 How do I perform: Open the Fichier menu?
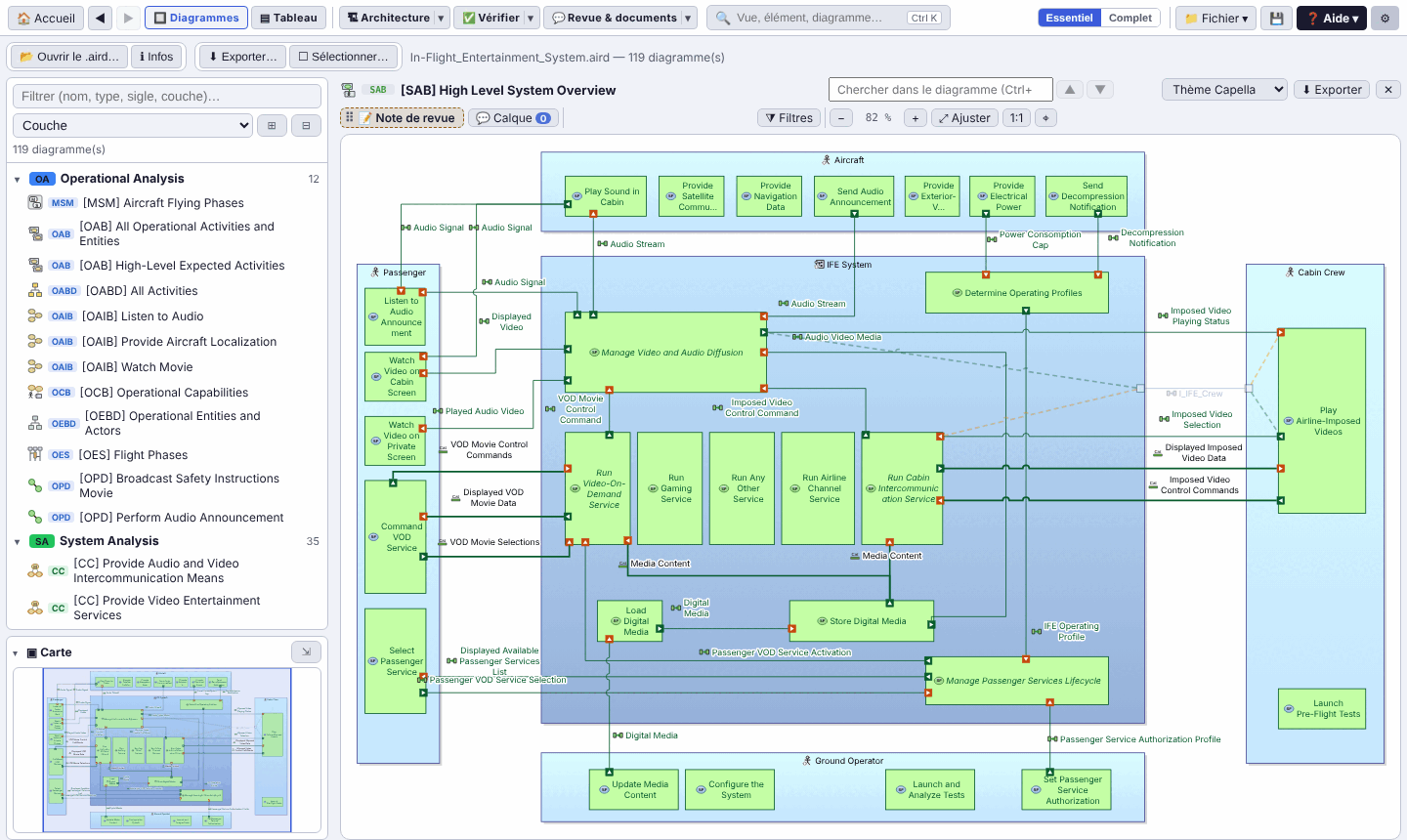1216,18
